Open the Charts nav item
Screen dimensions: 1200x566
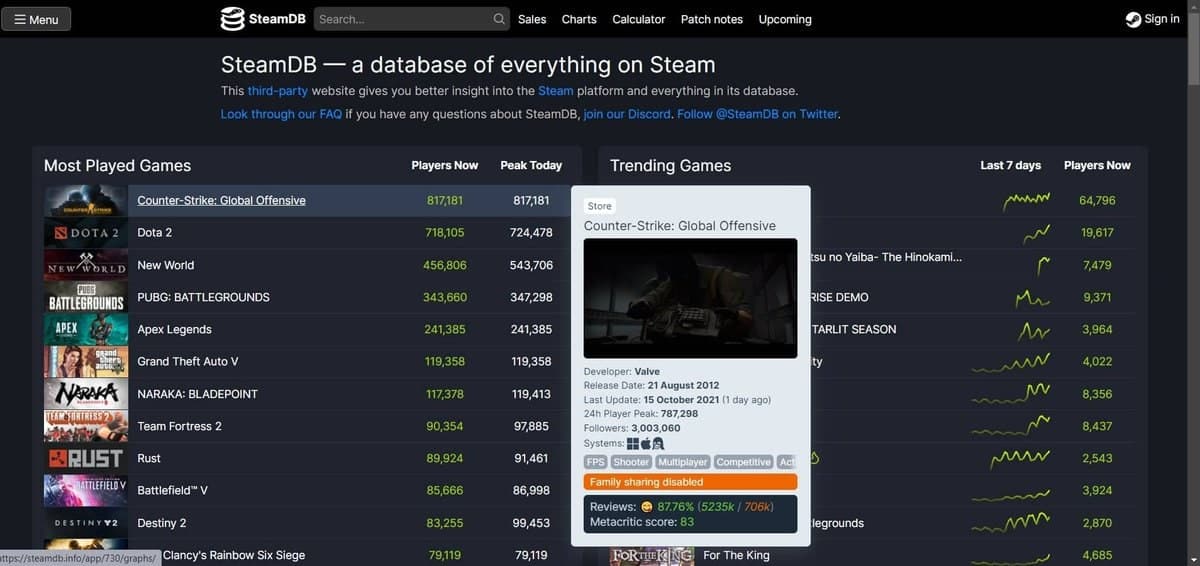click(x=579, y=19)
